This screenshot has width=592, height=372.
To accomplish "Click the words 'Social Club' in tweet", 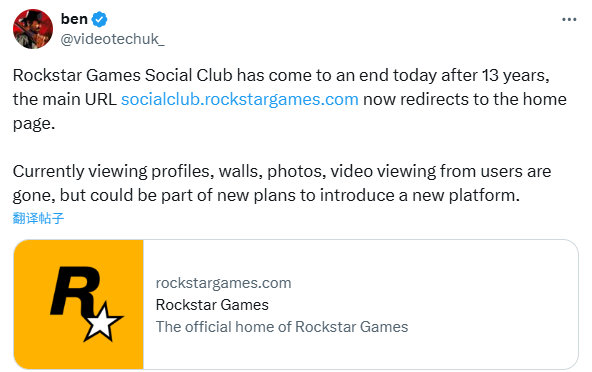I will [189, 75].
